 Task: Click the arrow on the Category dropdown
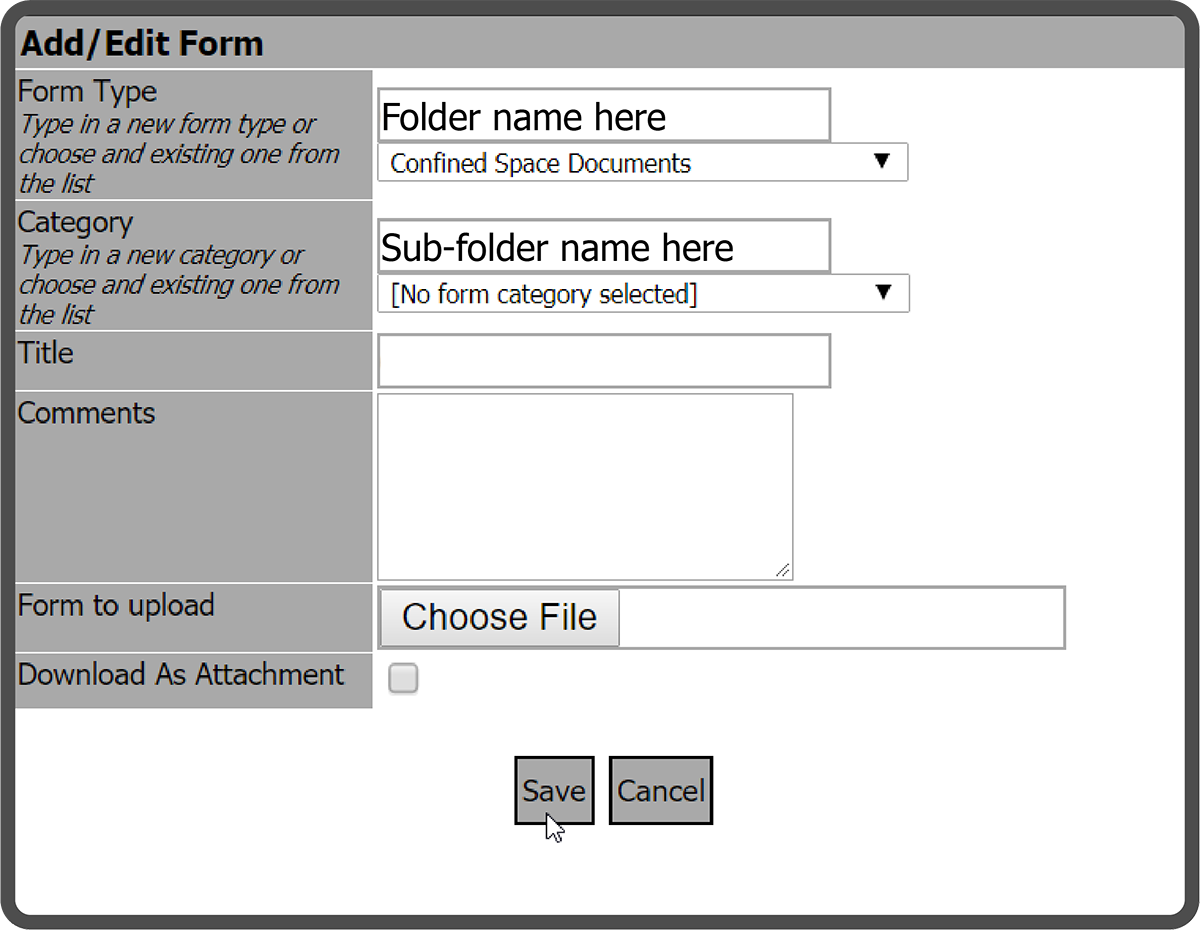[x=882, y=293]
